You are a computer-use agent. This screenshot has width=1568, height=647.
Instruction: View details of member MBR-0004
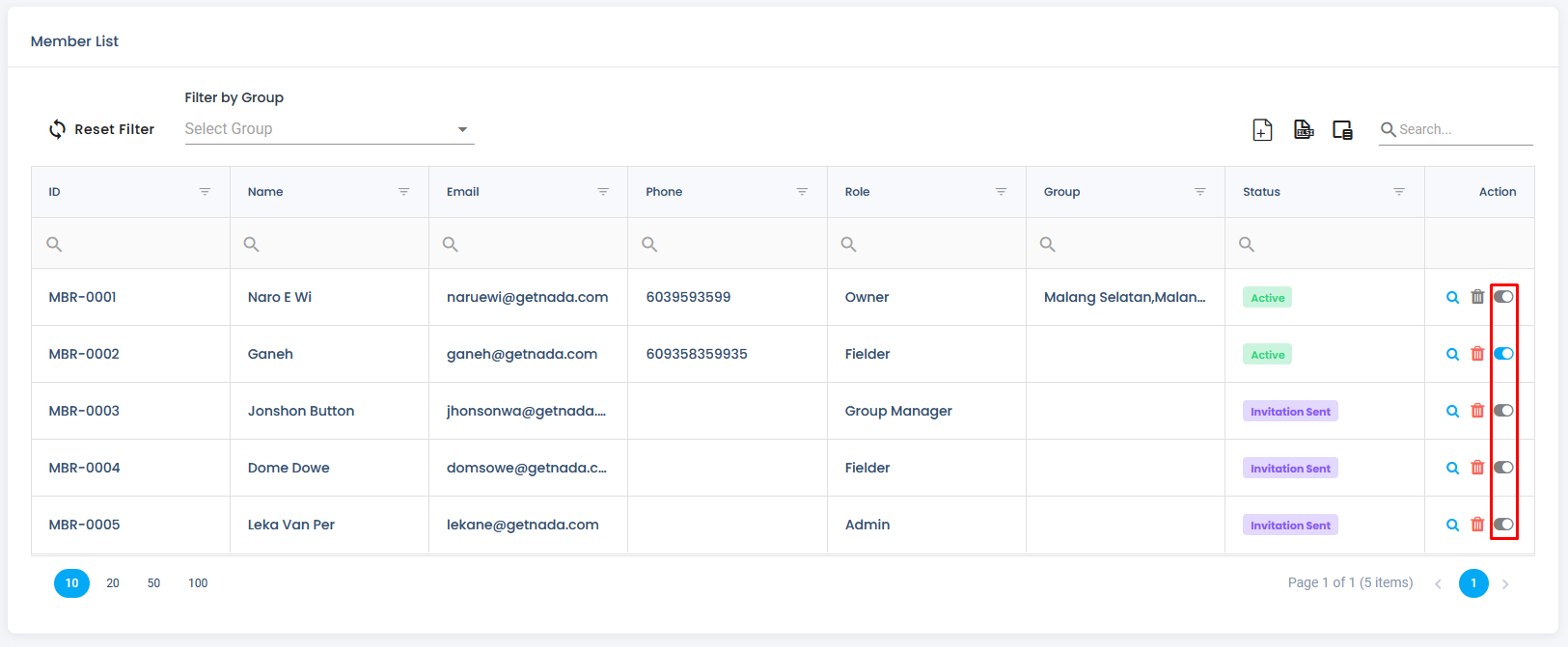pyautogui.click(x=1452, y=468)
